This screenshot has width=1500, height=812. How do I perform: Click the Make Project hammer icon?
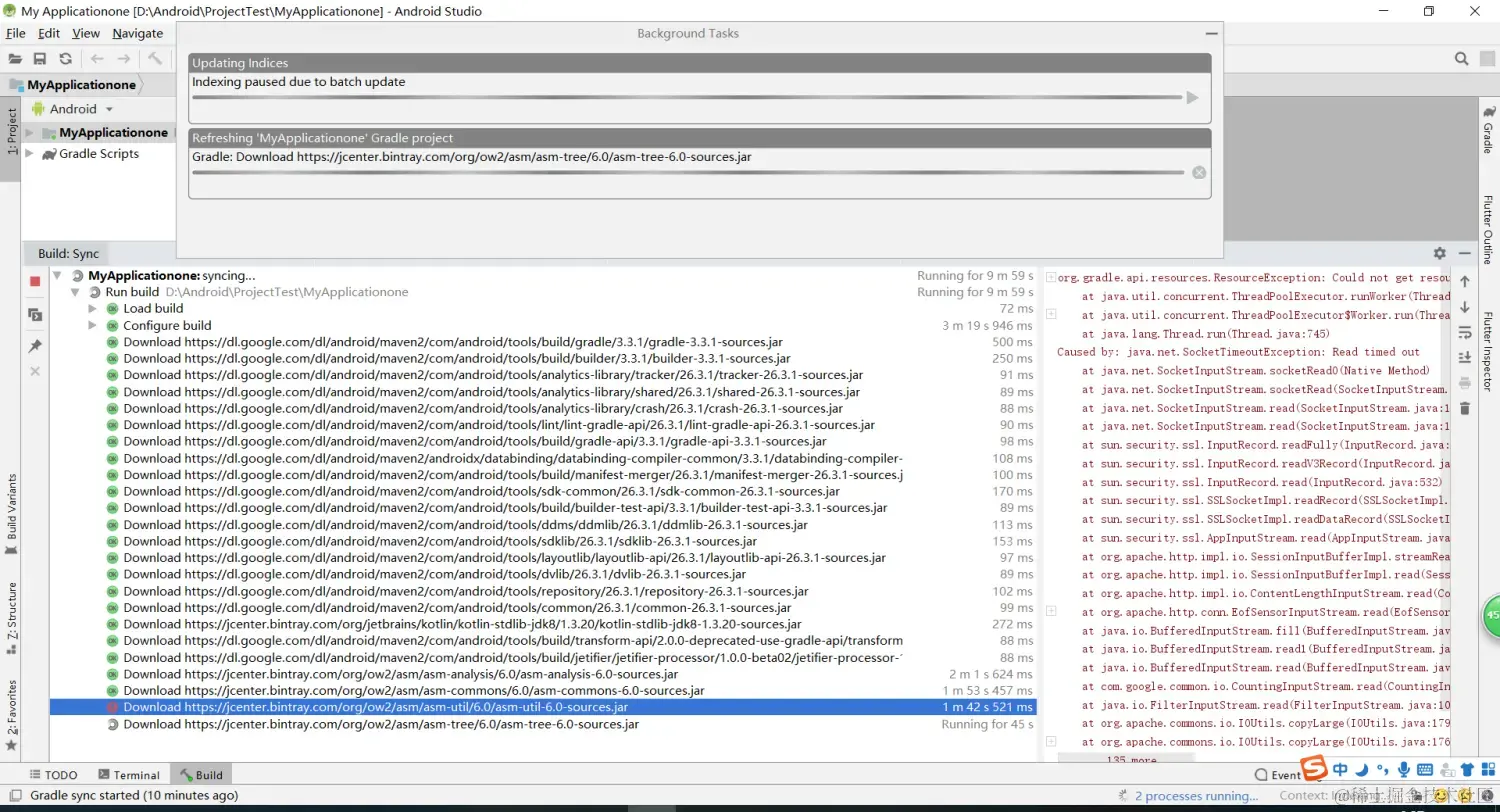coord(155,59)
